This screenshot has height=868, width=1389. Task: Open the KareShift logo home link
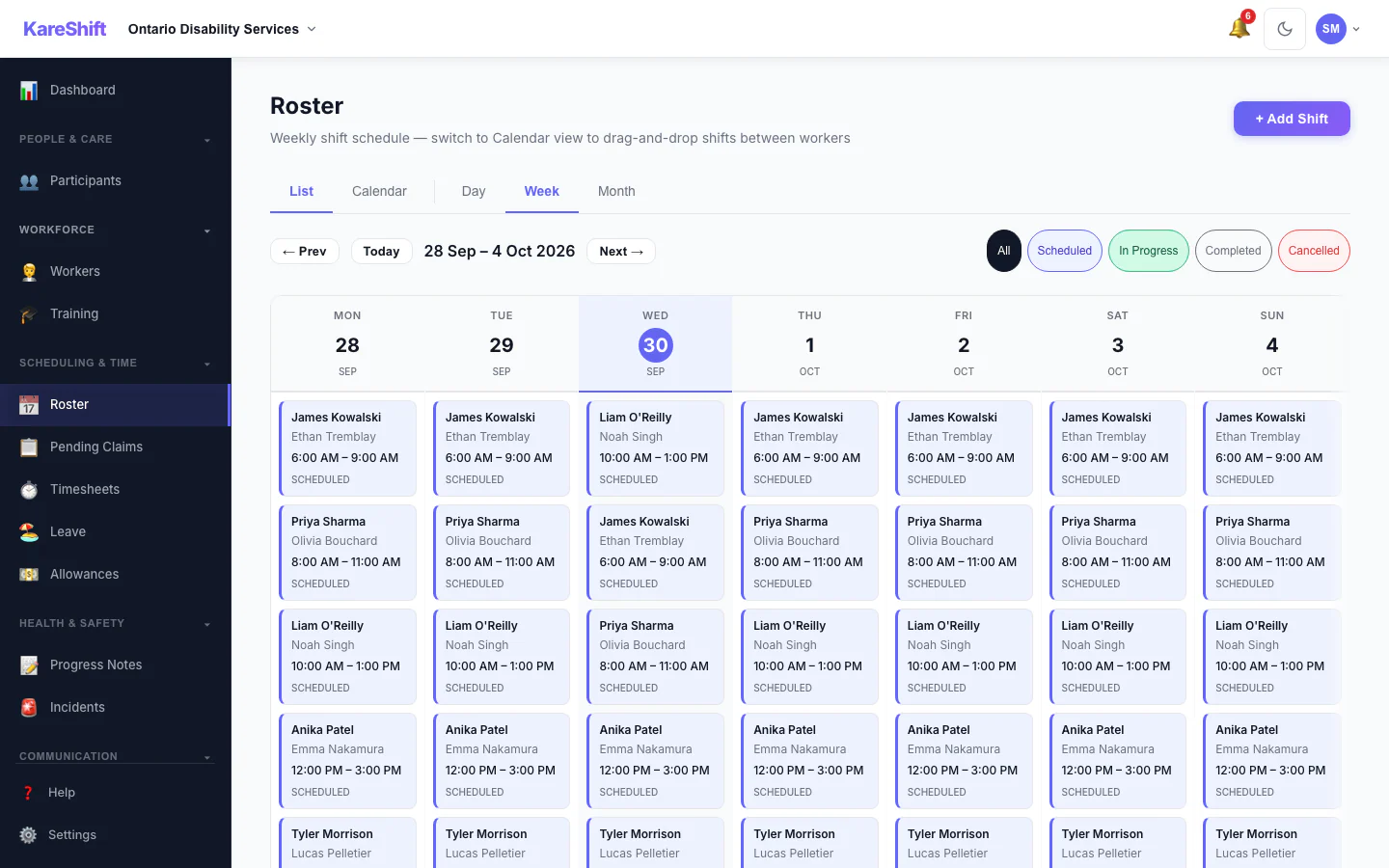coord(65,29)
